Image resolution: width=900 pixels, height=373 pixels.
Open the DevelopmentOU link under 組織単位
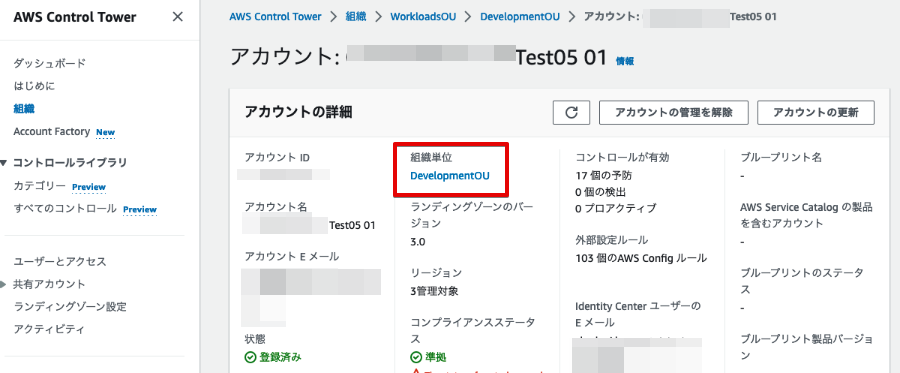[x=450, y=176]
